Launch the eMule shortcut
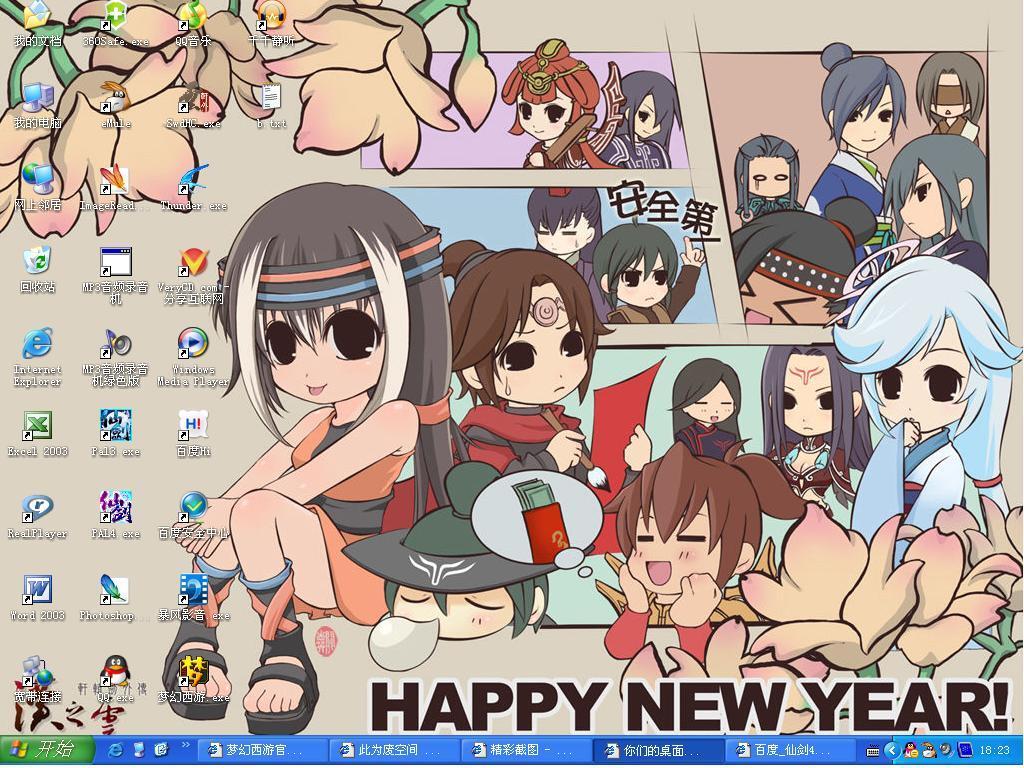This screenshot has height=768, width=1024. coord(115,100)
